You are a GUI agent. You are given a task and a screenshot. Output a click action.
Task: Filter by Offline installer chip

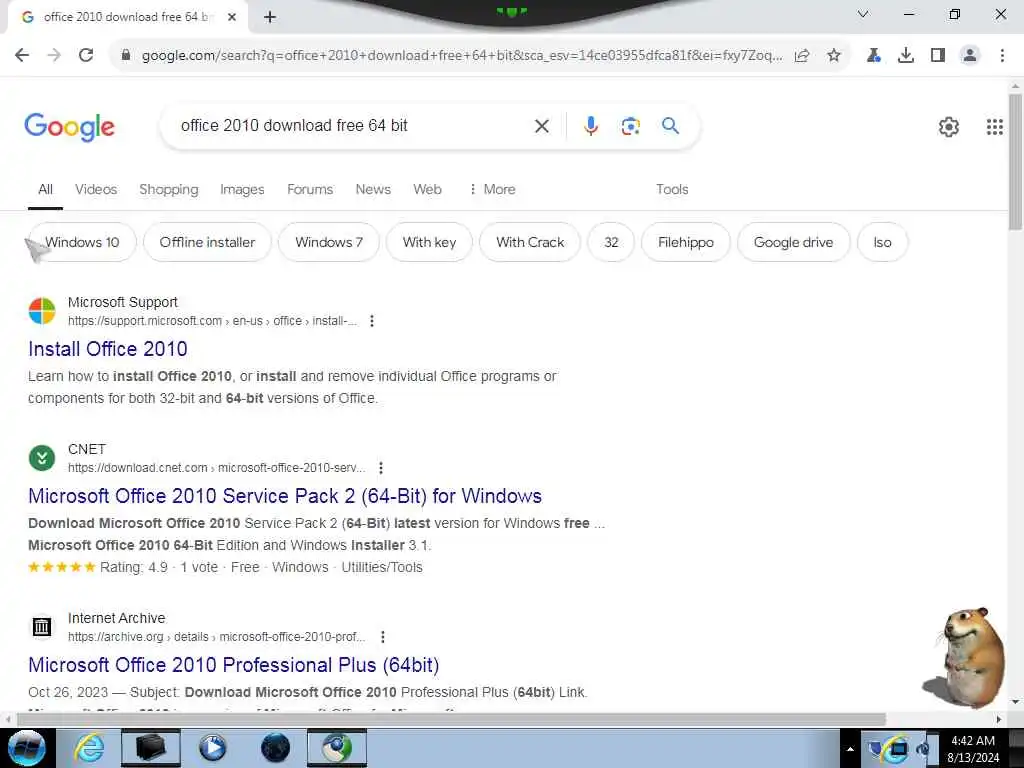[207, 242]
